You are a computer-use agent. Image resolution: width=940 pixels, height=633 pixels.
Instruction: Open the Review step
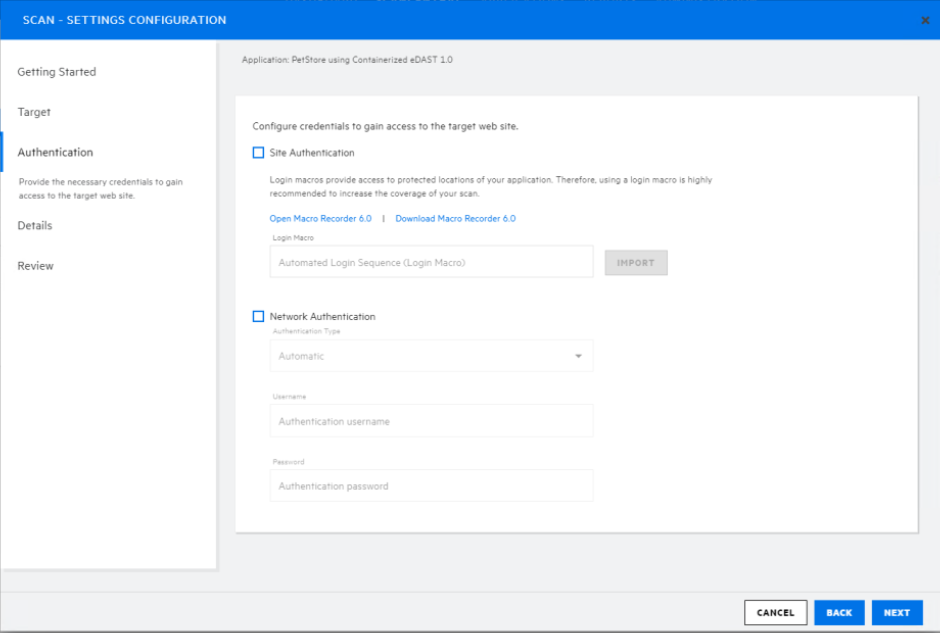pos(35,265)
